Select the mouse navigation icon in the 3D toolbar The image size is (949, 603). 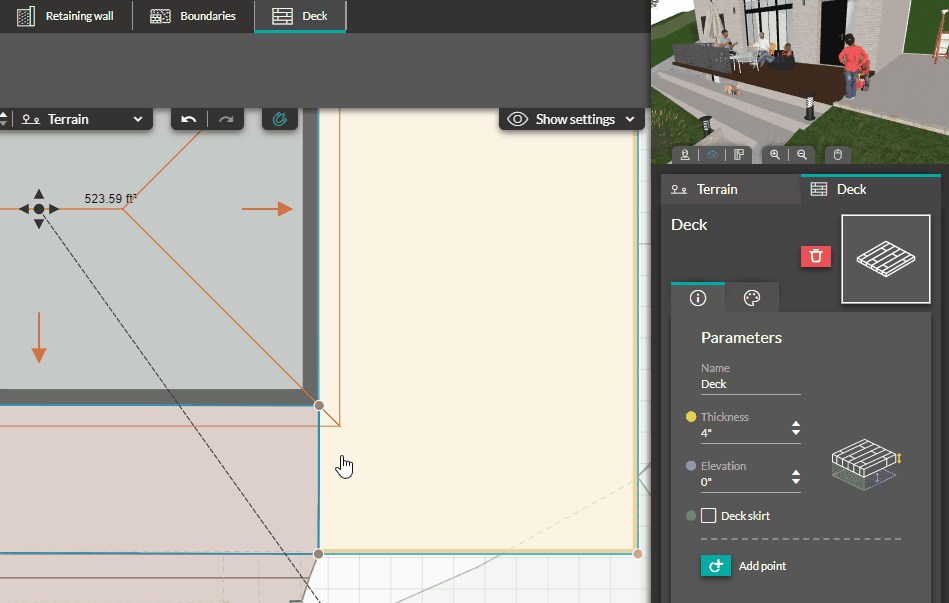[x=837, y=154]
